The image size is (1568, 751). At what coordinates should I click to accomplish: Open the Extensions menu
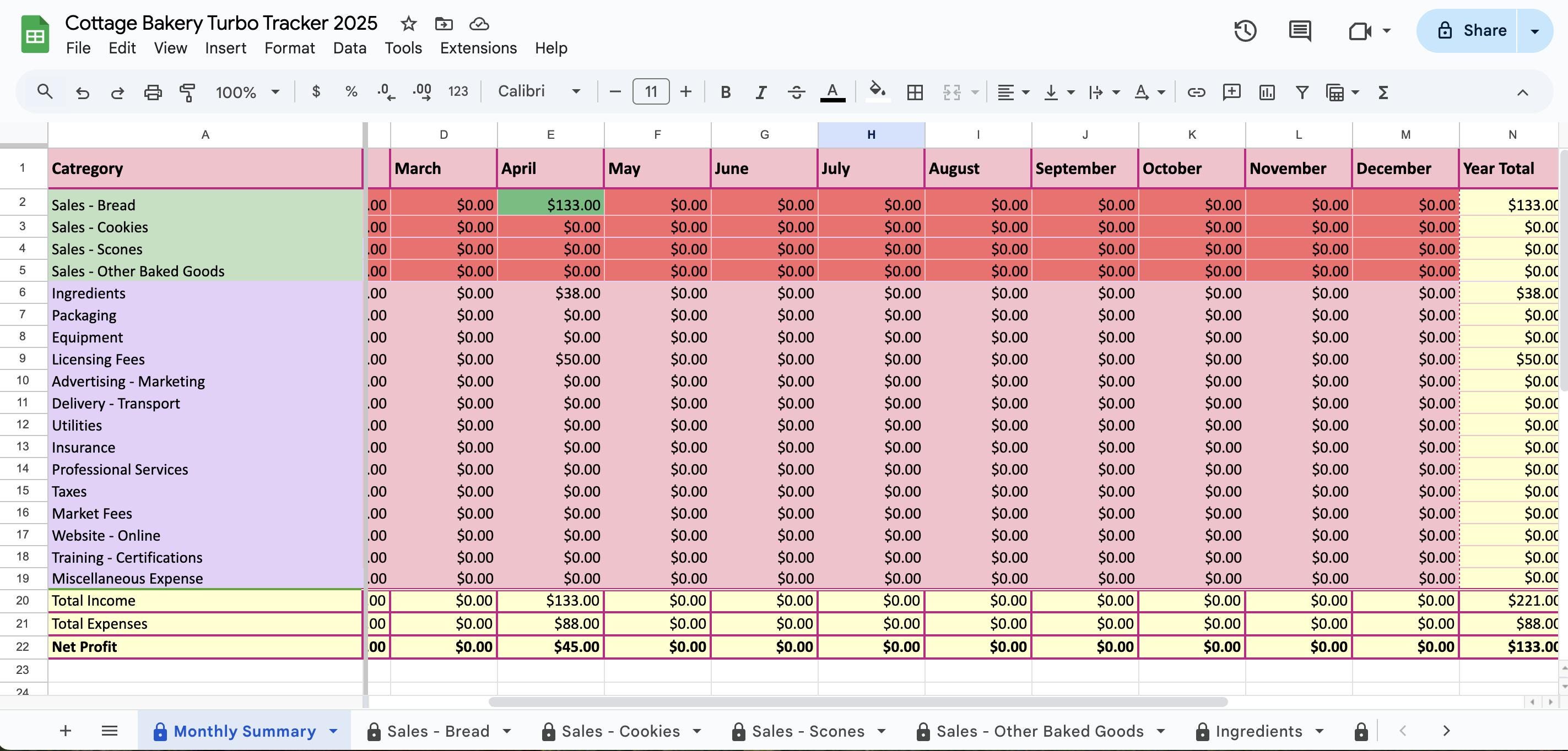(x=478, y=48)
